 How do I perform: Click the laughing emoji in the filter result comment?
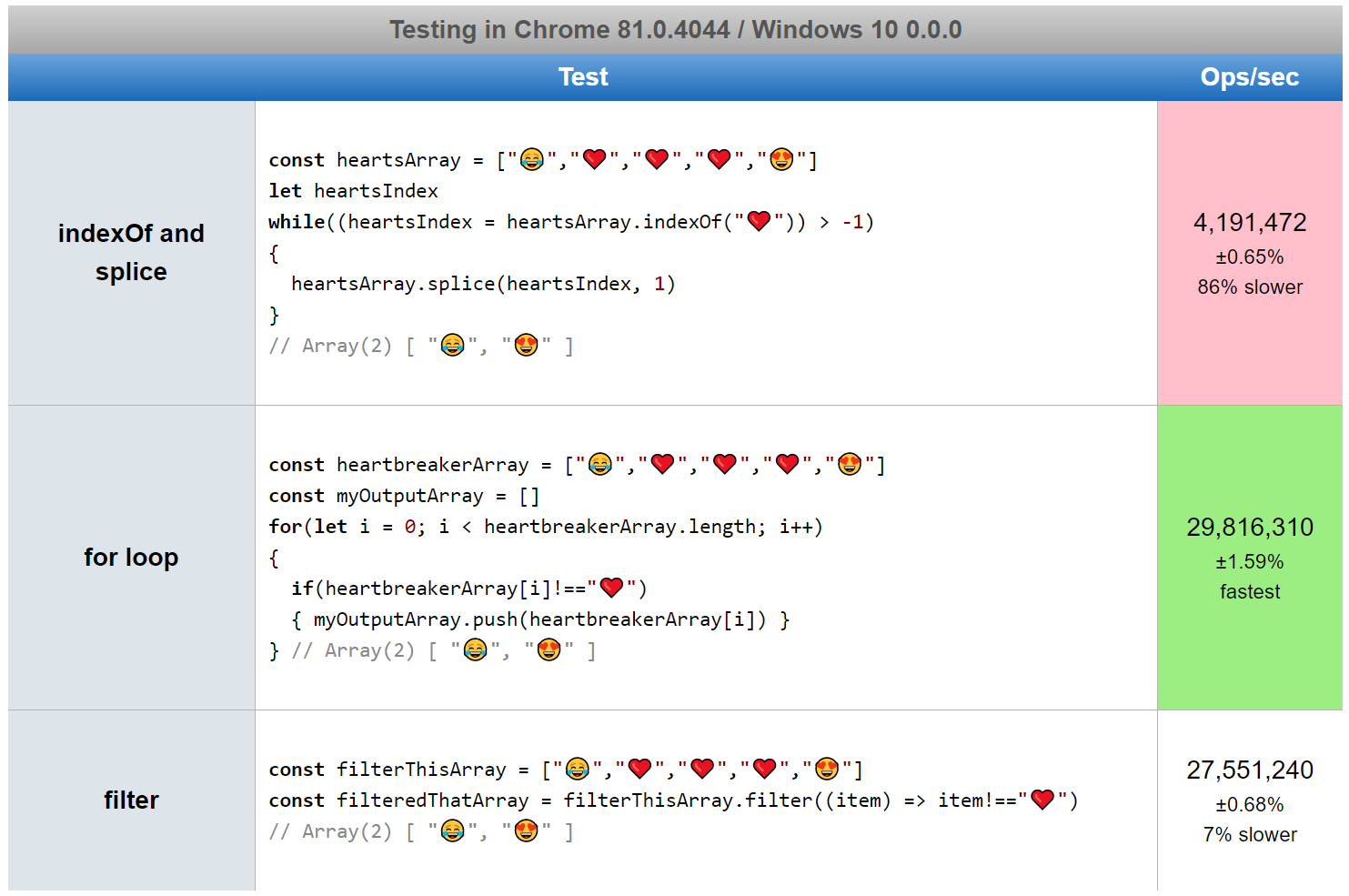click(x=452, y=831)
